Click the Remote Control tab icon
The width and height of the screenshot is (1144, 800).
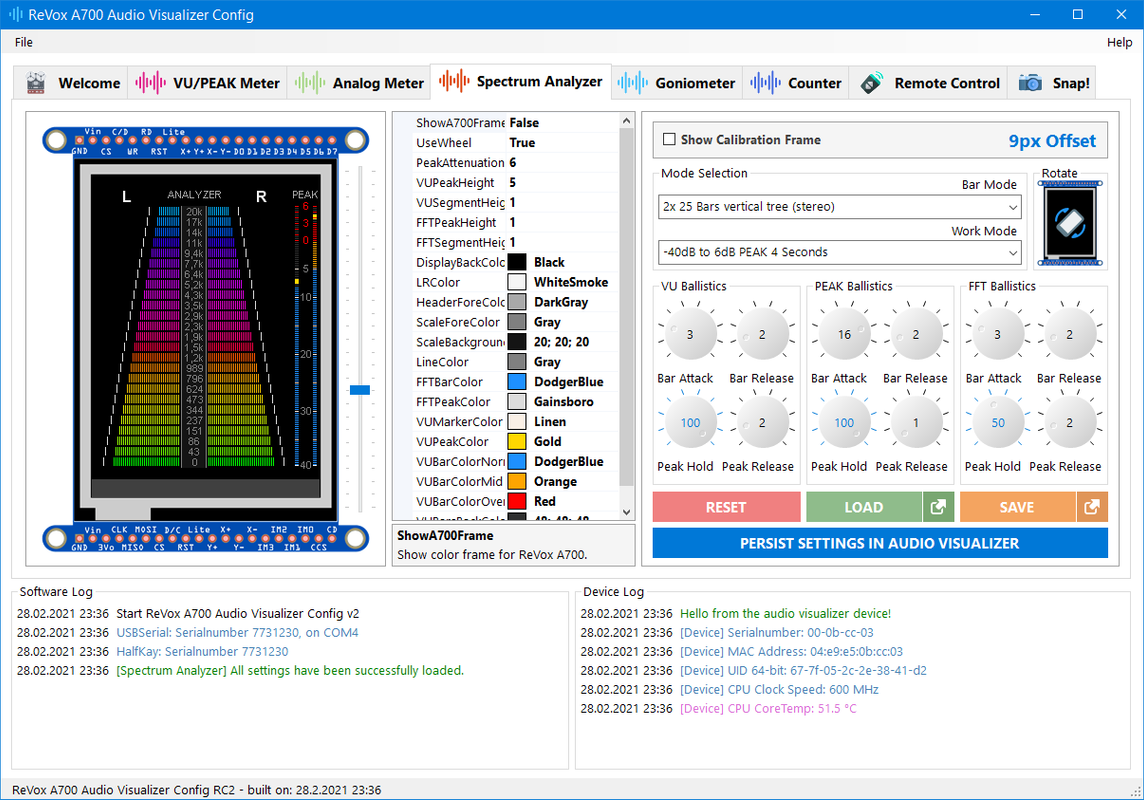872,83
